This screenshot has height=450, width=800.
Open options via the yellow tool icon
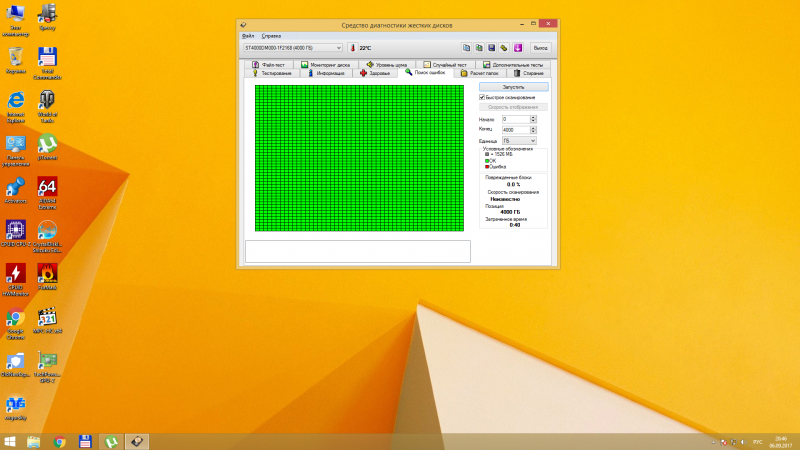pyautogui.click(x=504, y=48)
